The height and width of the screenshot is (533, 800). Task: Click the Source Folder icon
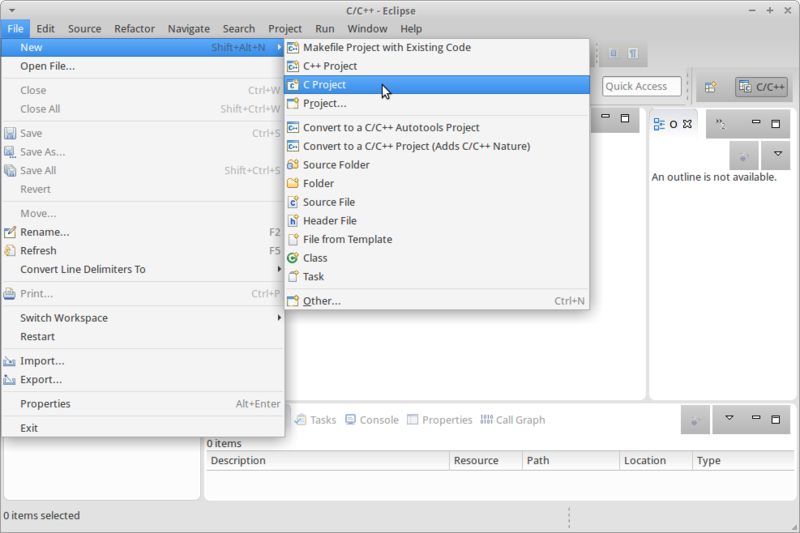[293, 165]
